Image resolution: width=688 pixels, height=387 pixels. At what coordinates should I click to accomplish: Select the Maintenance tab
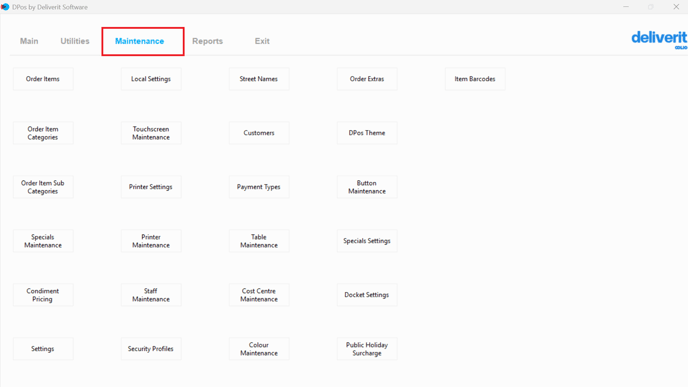(x=140, y=41)
